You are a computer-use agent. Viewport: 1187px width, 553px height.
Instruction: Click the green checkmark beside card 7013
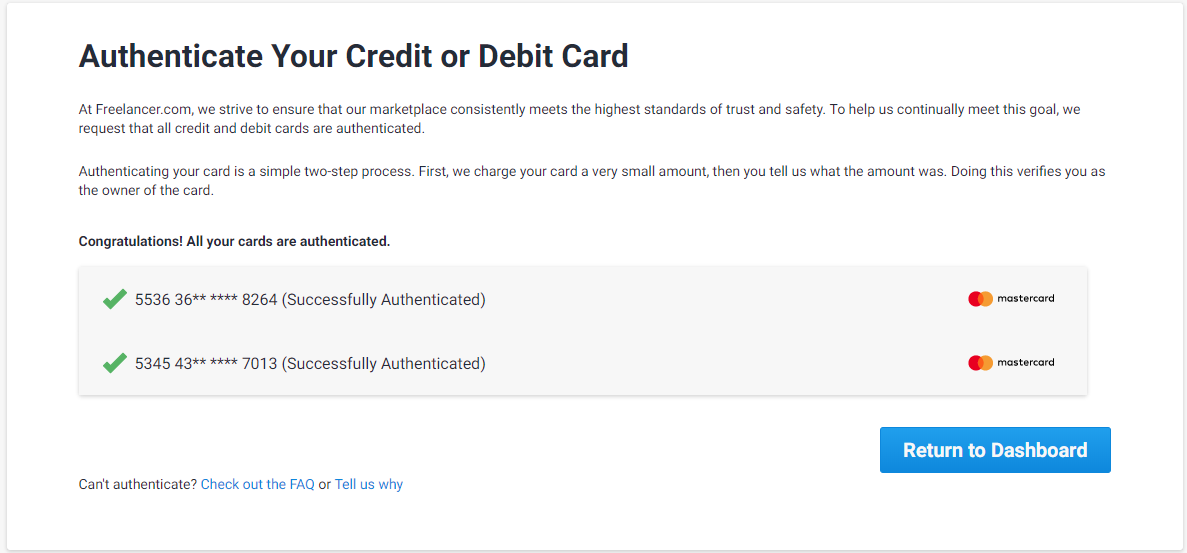pyautogui.click(x=114, y=363)
